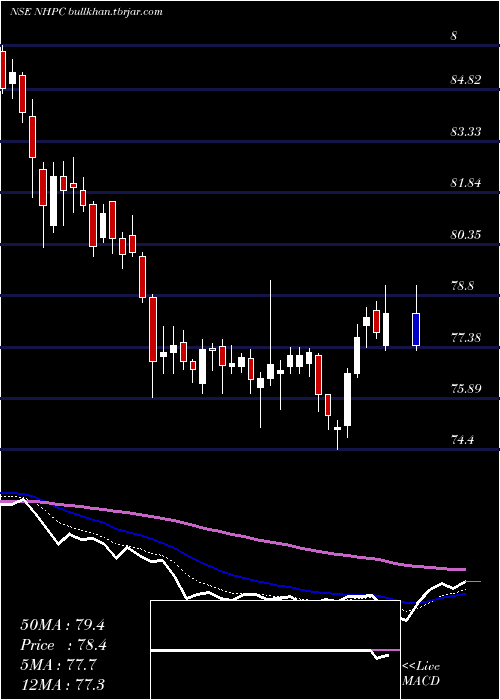Click the Live MACD indicator box

pos(275,650)
